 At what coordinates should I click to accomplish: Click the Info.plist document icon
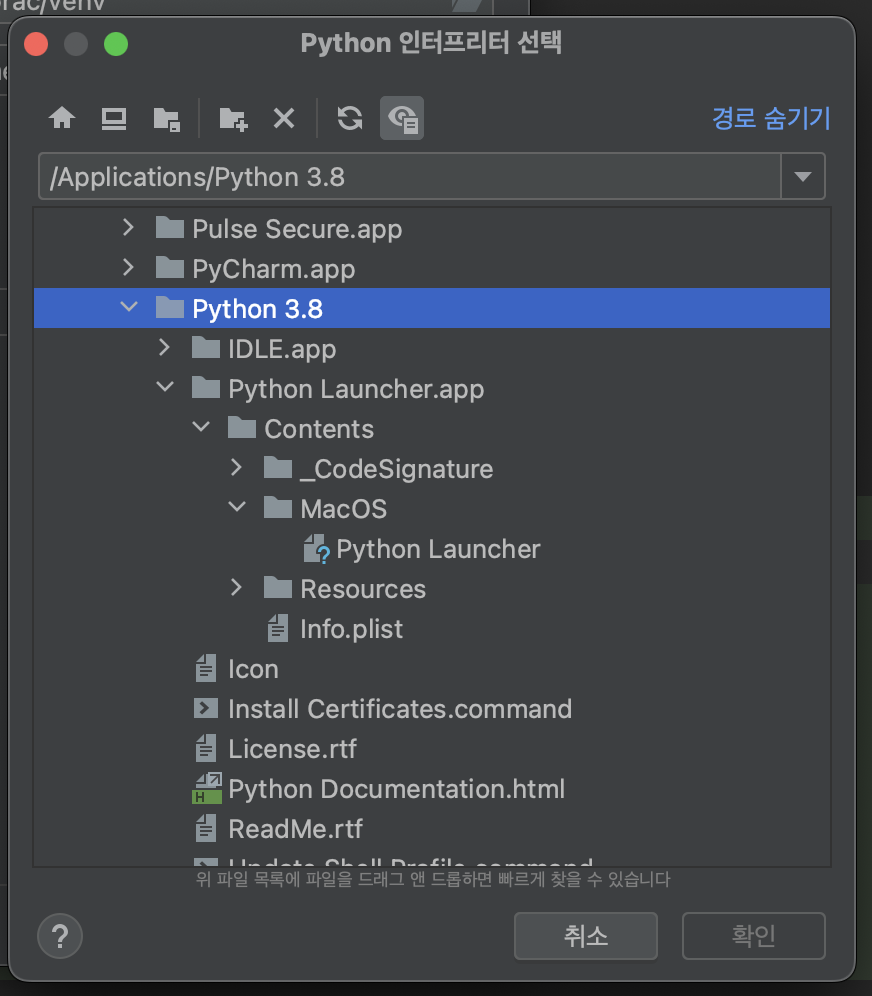click(278, 628)
